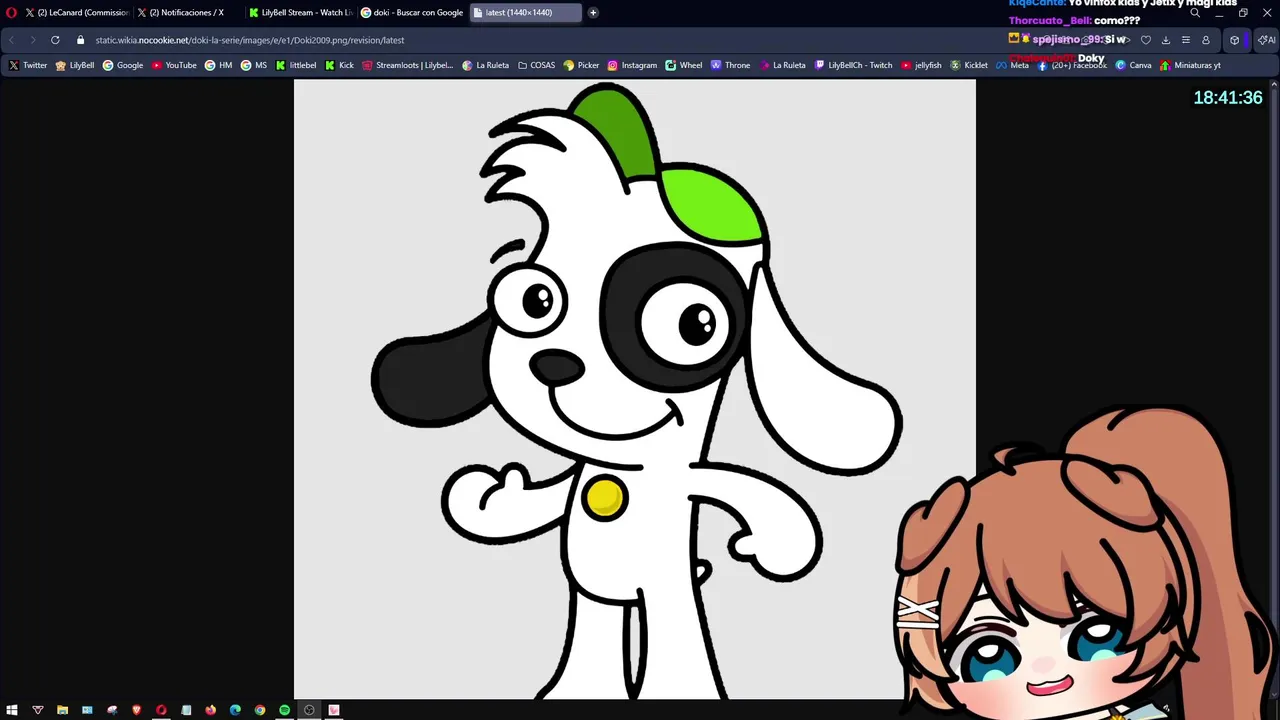Open the pink app icon on taskbar
The image size is (1280, 720).
coord(334,710)
